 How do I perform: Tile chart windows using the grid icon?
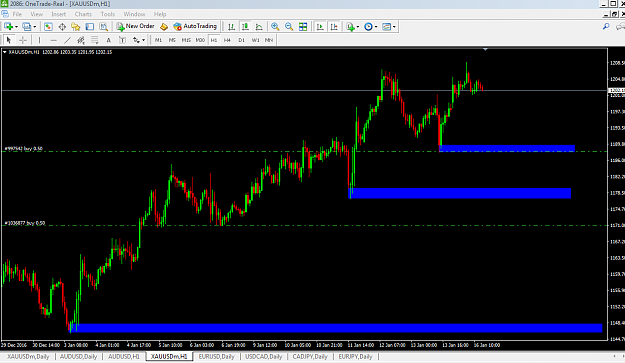(x=303, y=27)
